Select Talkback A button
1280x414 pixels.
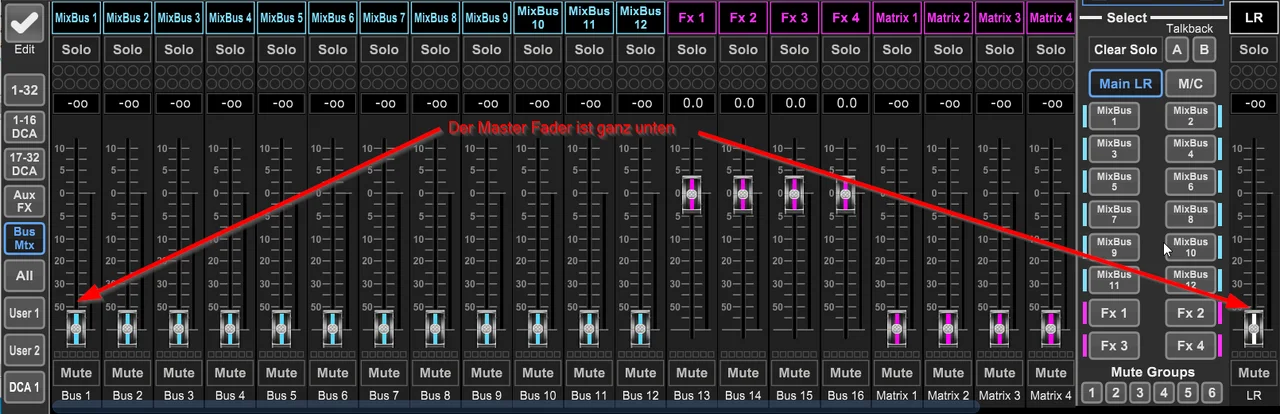coord(1177,50)
